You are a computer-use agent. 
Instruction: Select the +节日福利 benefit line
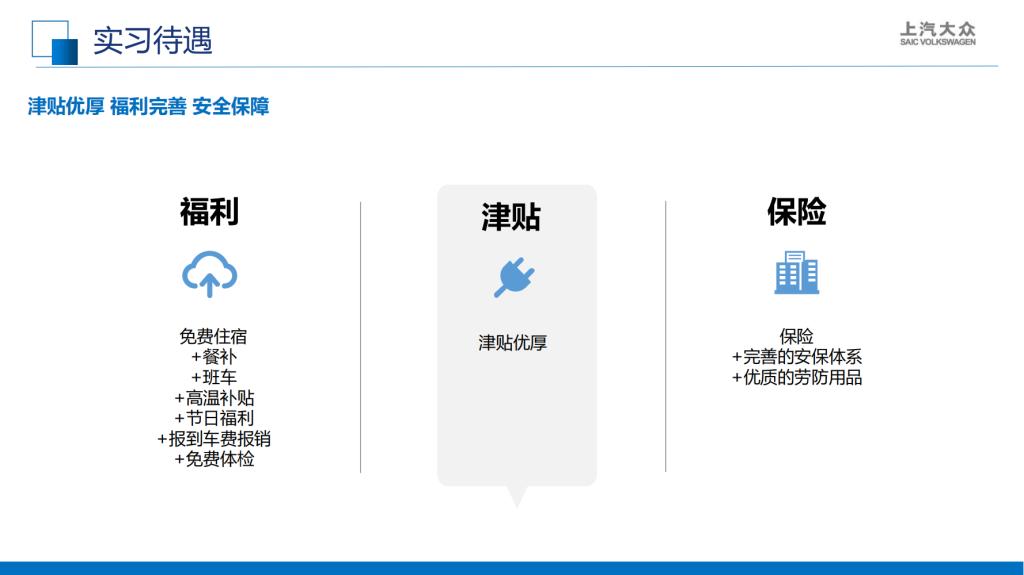(213, 418)
